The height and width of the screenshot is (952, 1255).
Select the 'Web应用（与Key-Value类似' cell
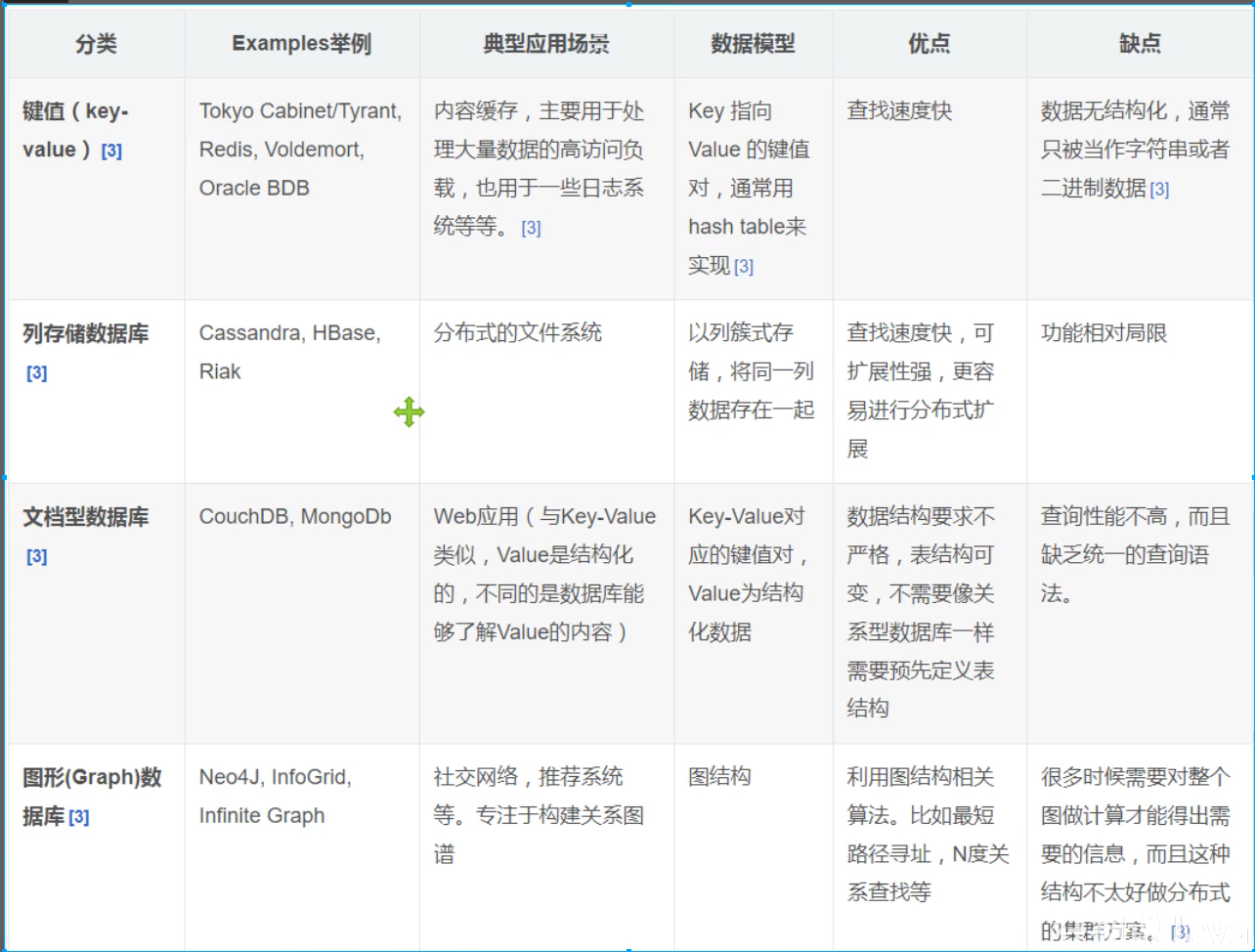(546, 613)
